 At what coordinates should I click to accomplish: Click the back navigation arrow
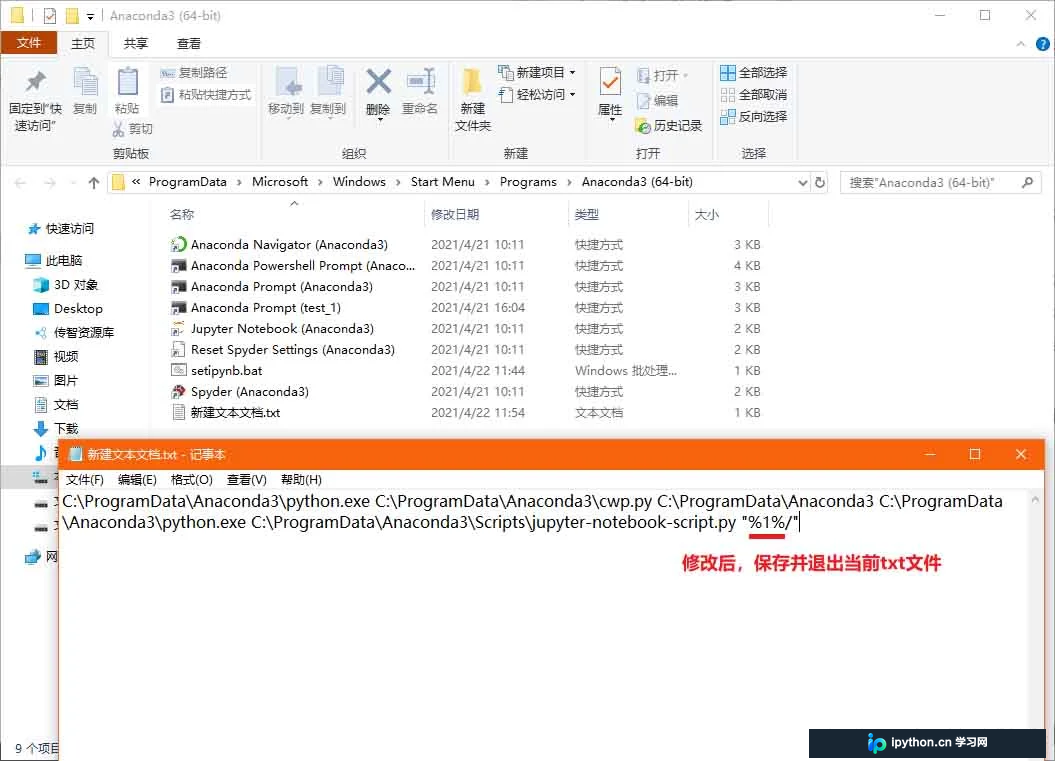coord(20,182)
